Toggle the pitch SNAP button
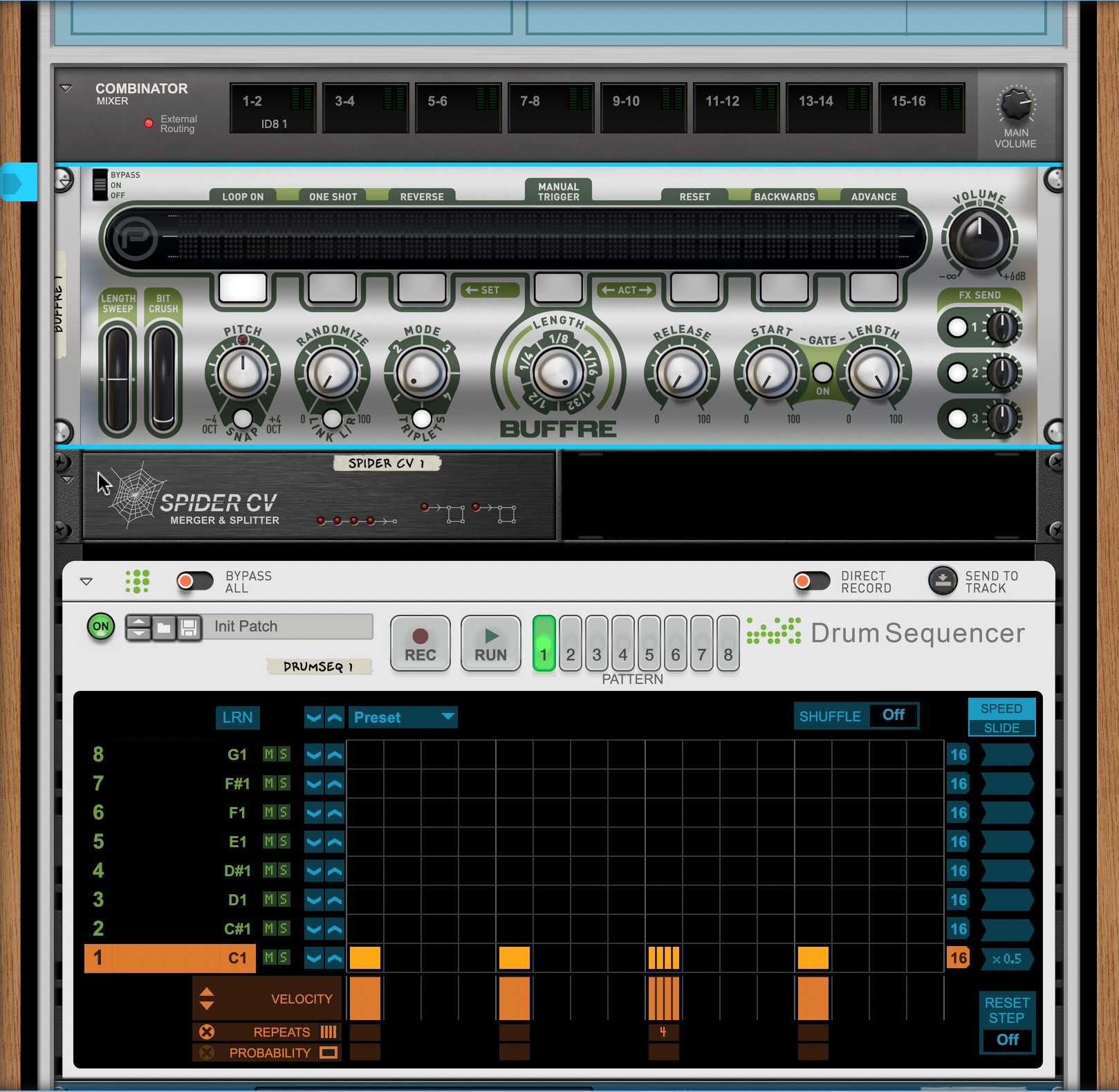The width and height of the screenshot is (1119, 1092). point(243,418)
